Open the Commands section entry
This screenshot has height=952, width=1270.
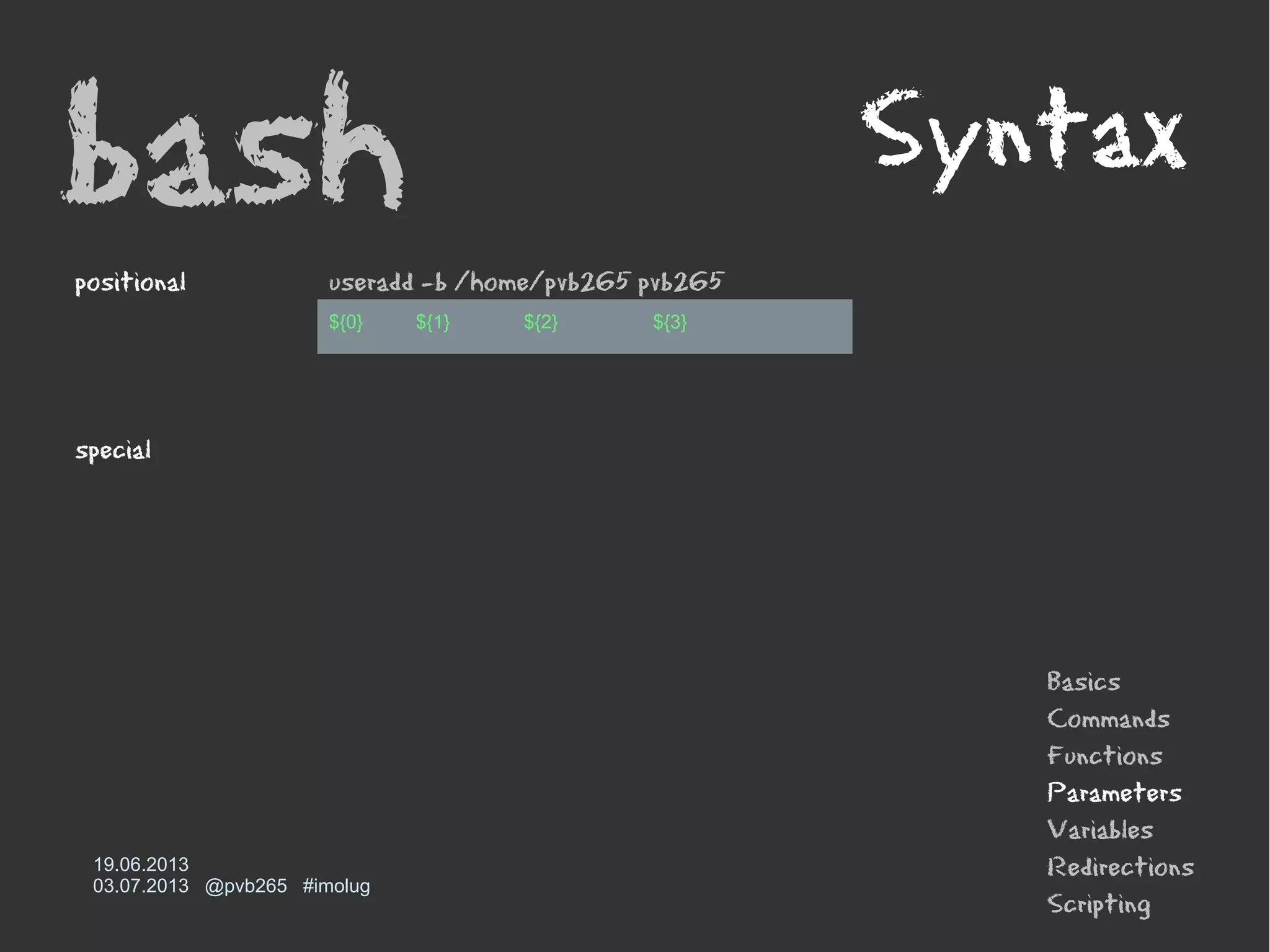click(x=1108, y=719)
